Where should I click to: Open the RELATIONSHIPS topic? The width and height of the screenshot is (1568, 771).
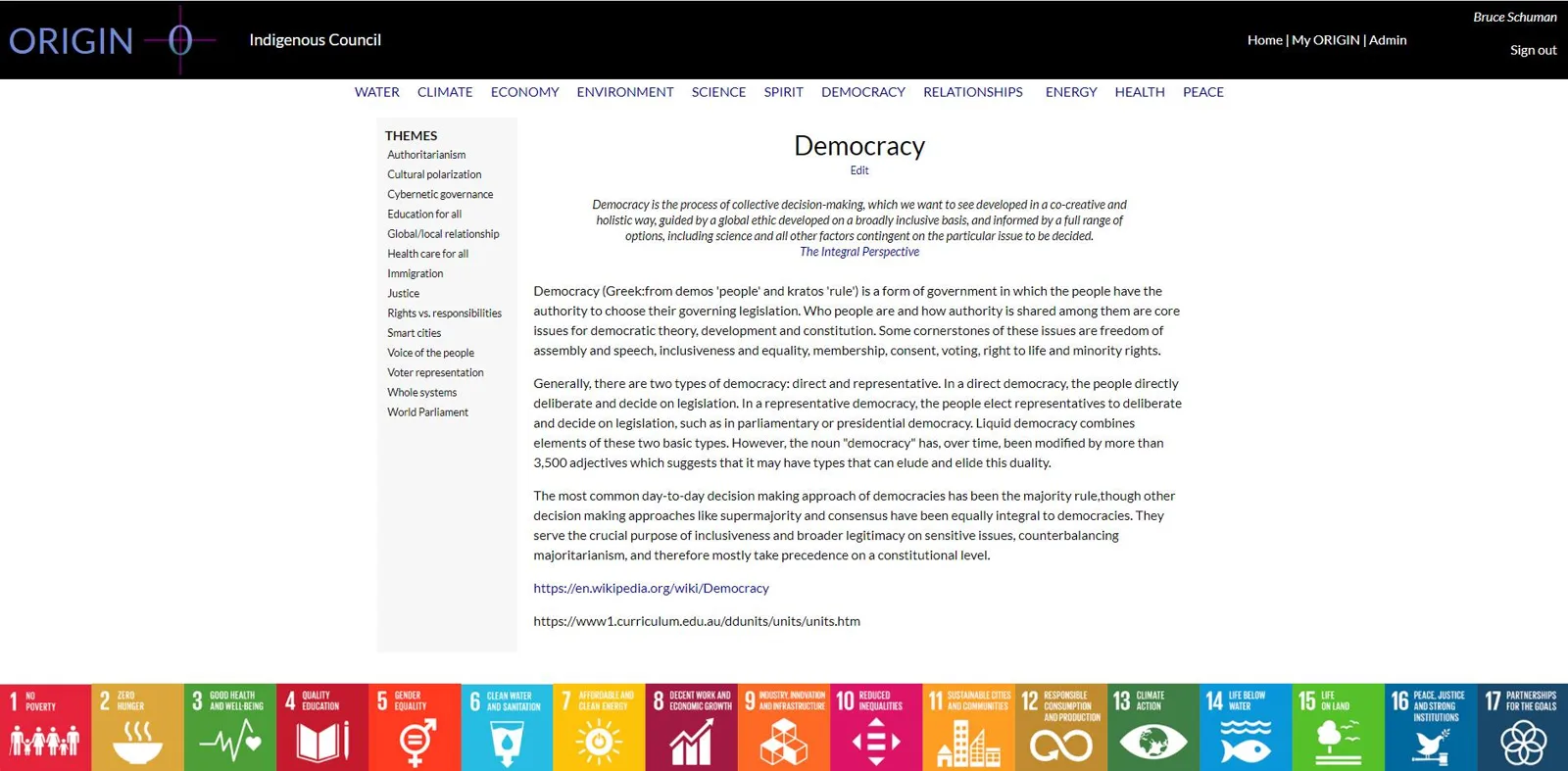click(x=973, y=92)
